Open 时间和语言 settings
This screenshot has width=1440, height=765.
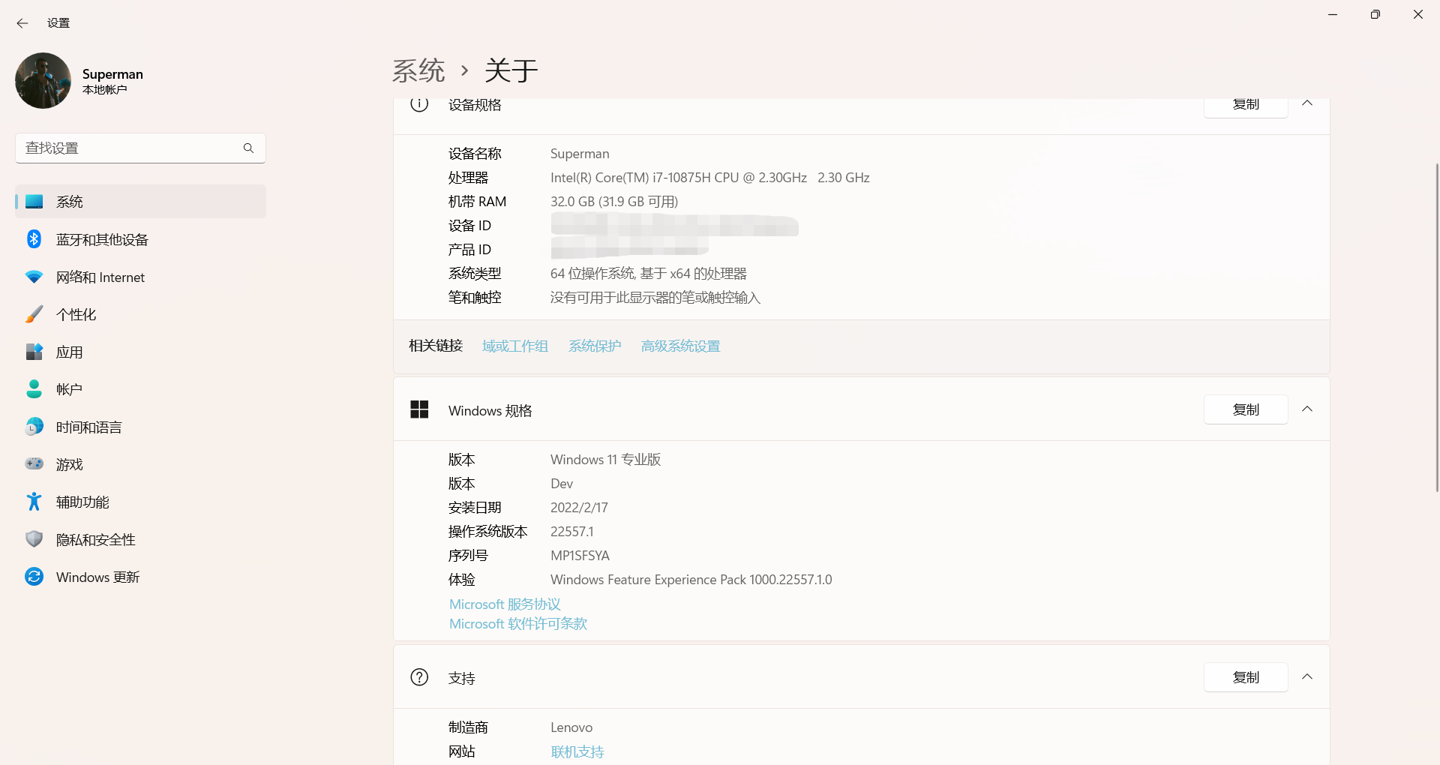pos(141,427)
